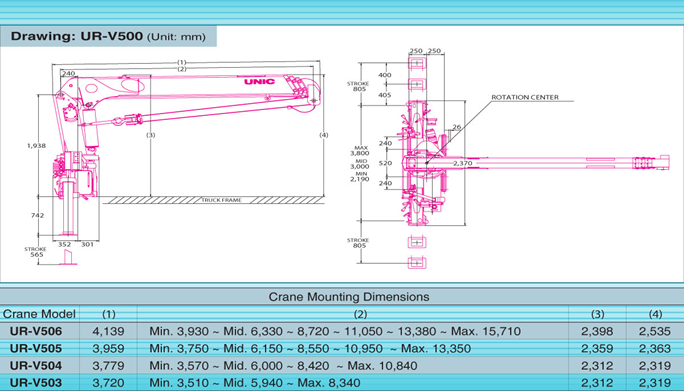Select the "ROTATION CENTER" label
Viewport: 684px width, 391px height.
[525, 97]
